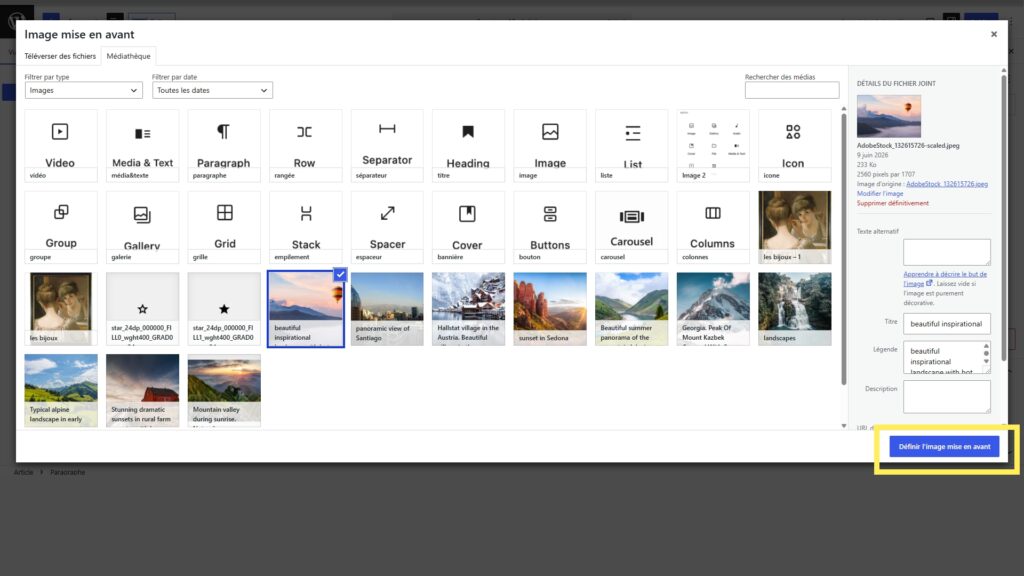Click the Texte alternatif text area
The image size is (1024, 576).
pyautogui.click(x=946, y=252)
